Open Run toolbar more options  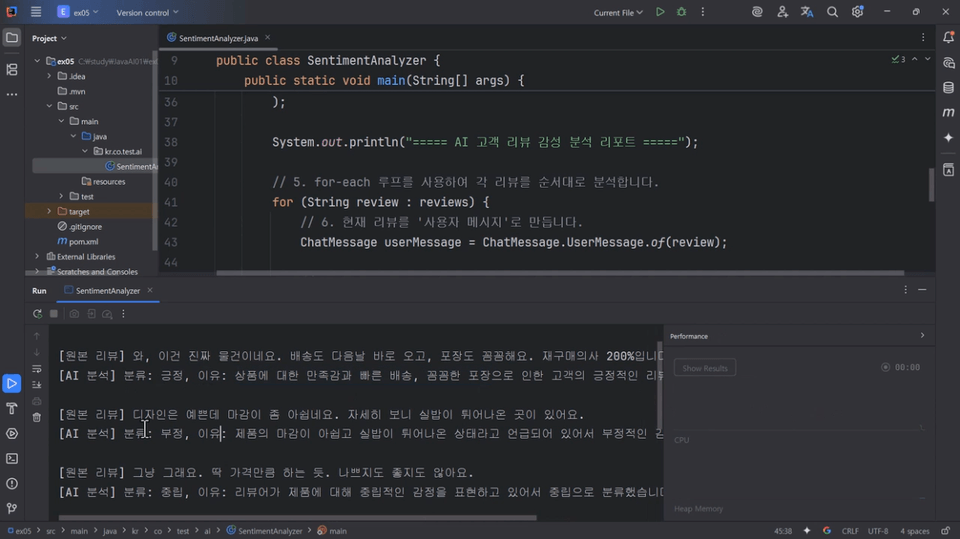[x=123, y=314]
